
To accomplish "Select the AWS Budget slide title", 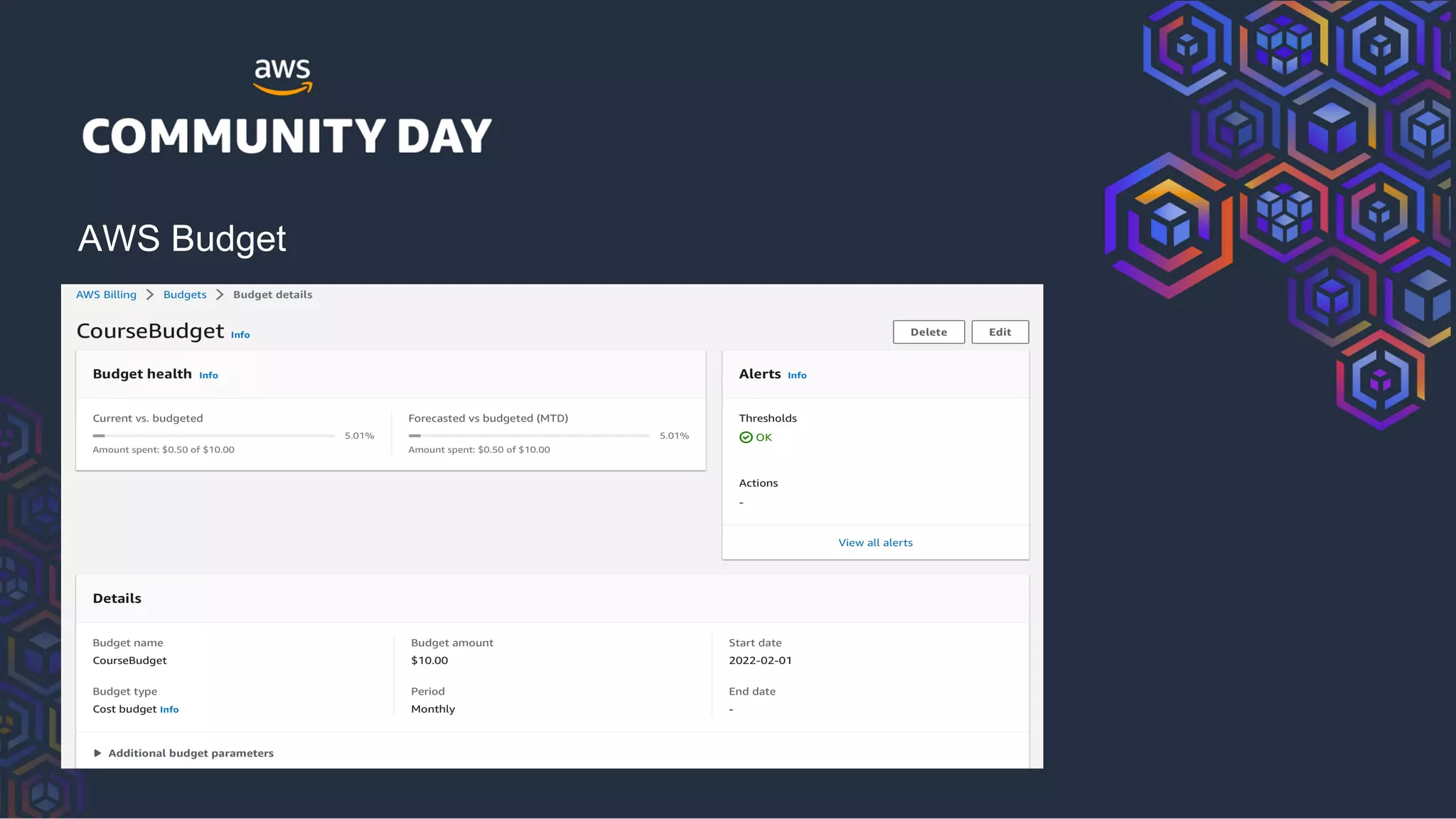I will [x=182, y=239].
